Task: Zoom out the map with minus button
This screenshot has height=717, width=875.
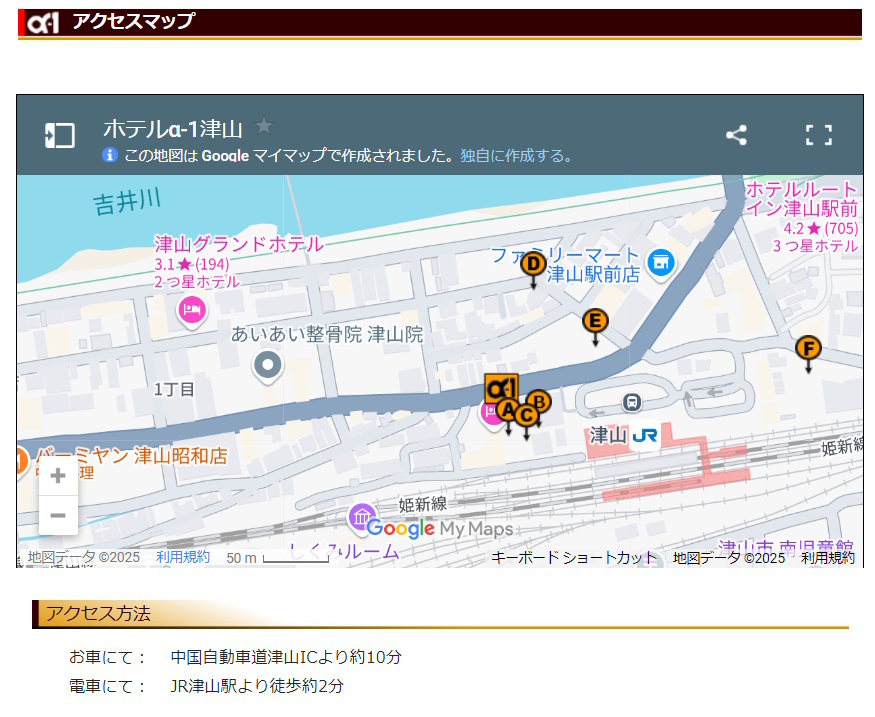Action: pyautogui.click(x=58, y=515)
